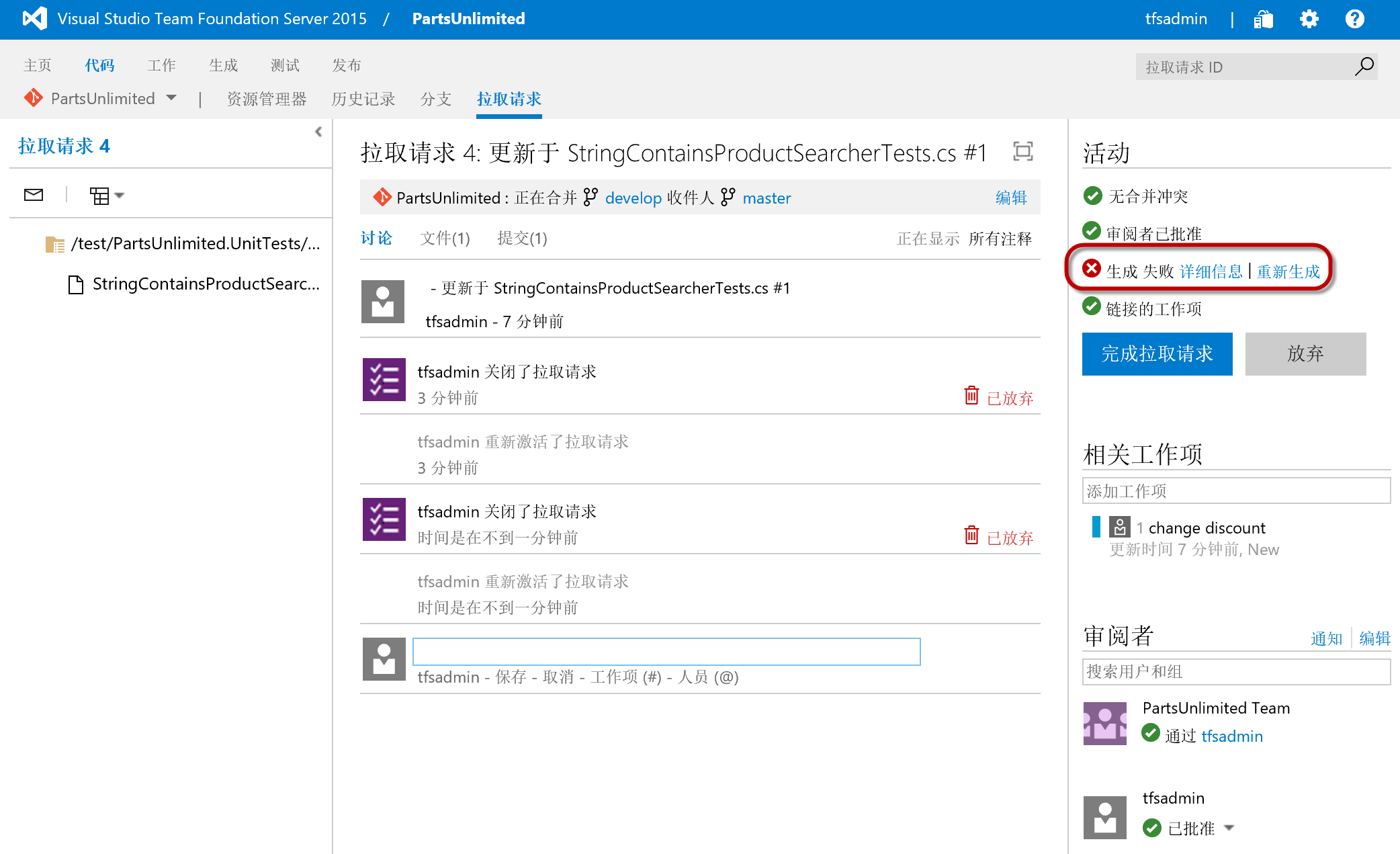Switch to the 历史记录 tab

point(363,99)
